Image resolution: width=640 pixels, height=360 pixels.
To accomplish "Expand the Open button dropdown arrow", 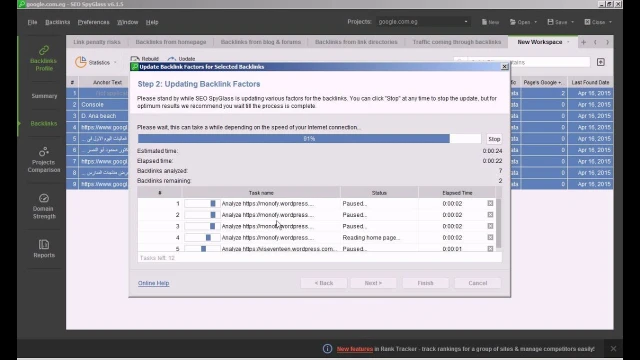I will tap(536, 22).
